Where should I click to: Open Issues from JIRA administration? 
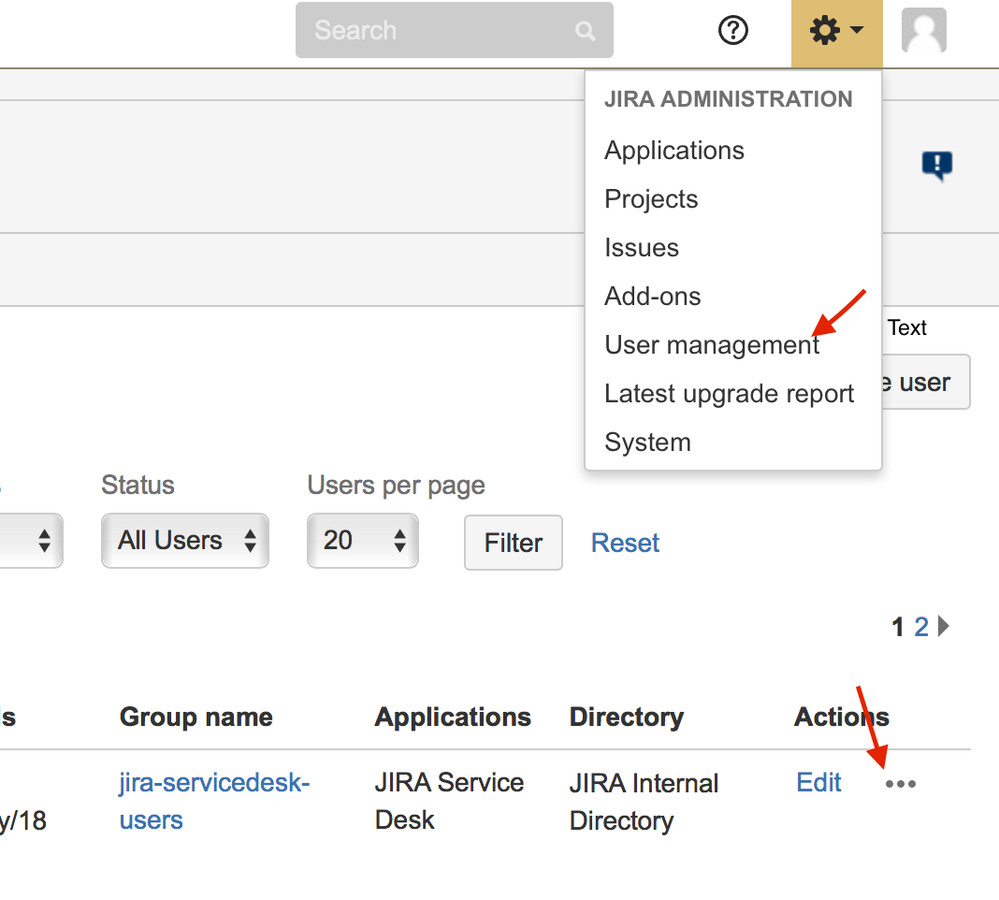tap(641, 248)
